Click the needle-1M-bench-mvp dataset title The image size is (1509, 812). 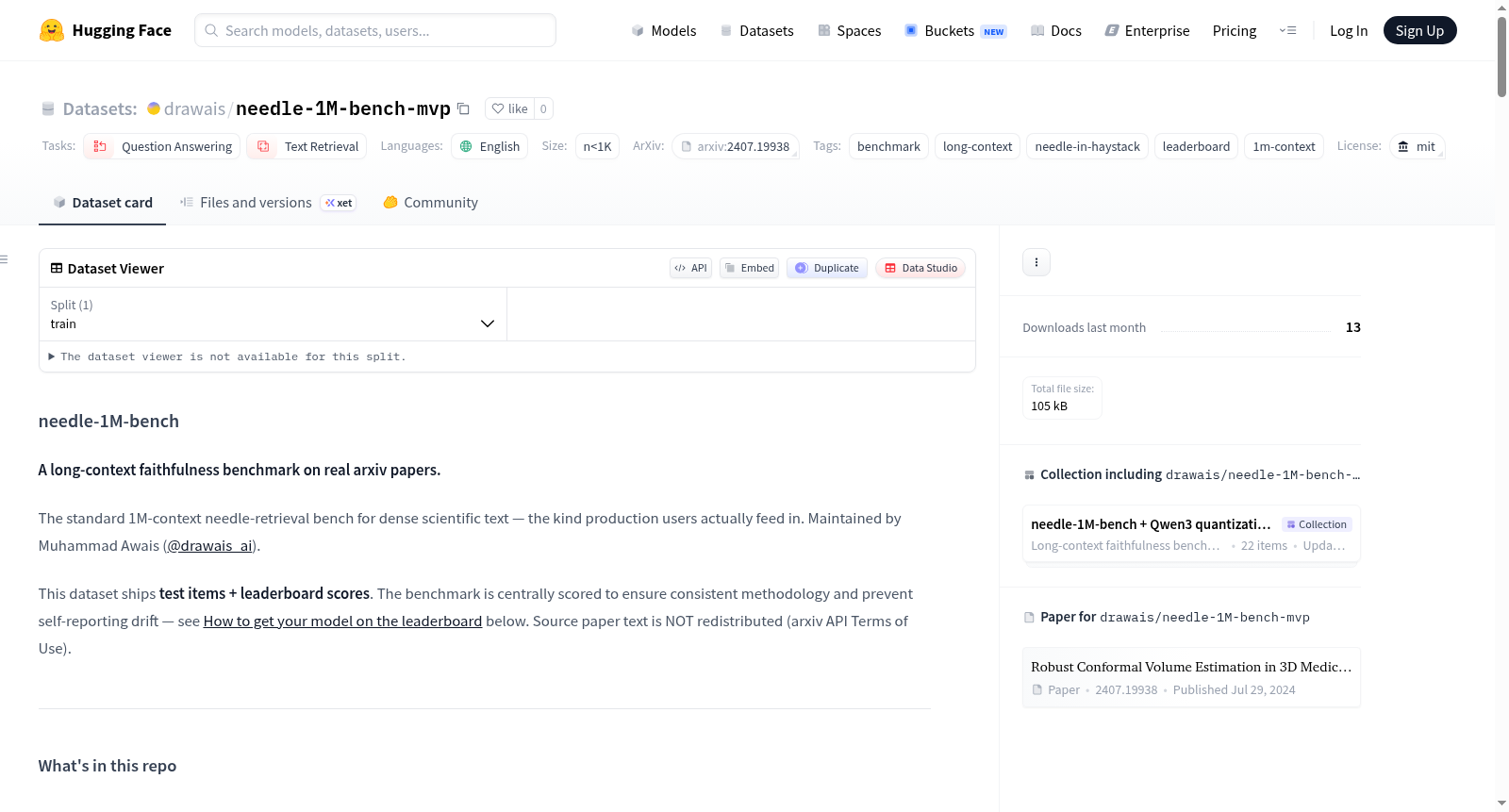point(343,108)
